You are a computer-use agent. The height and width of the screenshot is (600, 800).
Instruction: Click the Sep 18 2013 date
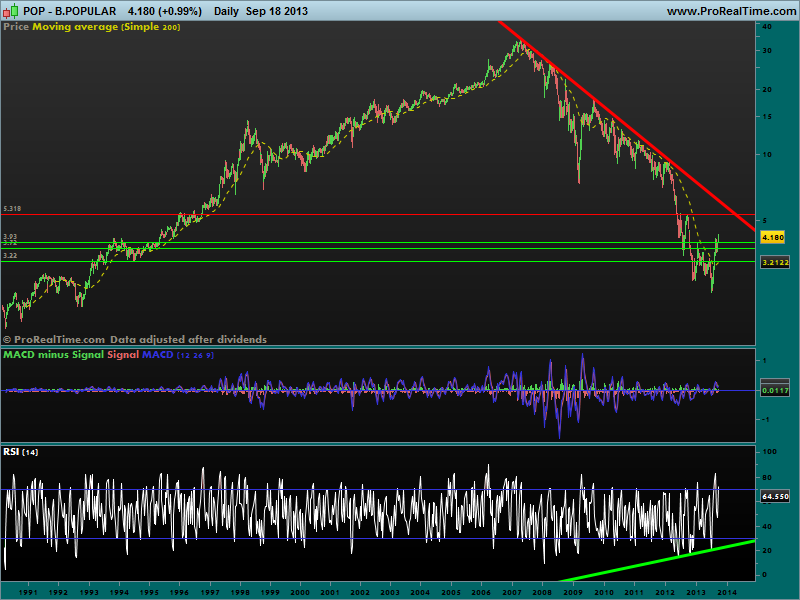[x=277, y=11]
